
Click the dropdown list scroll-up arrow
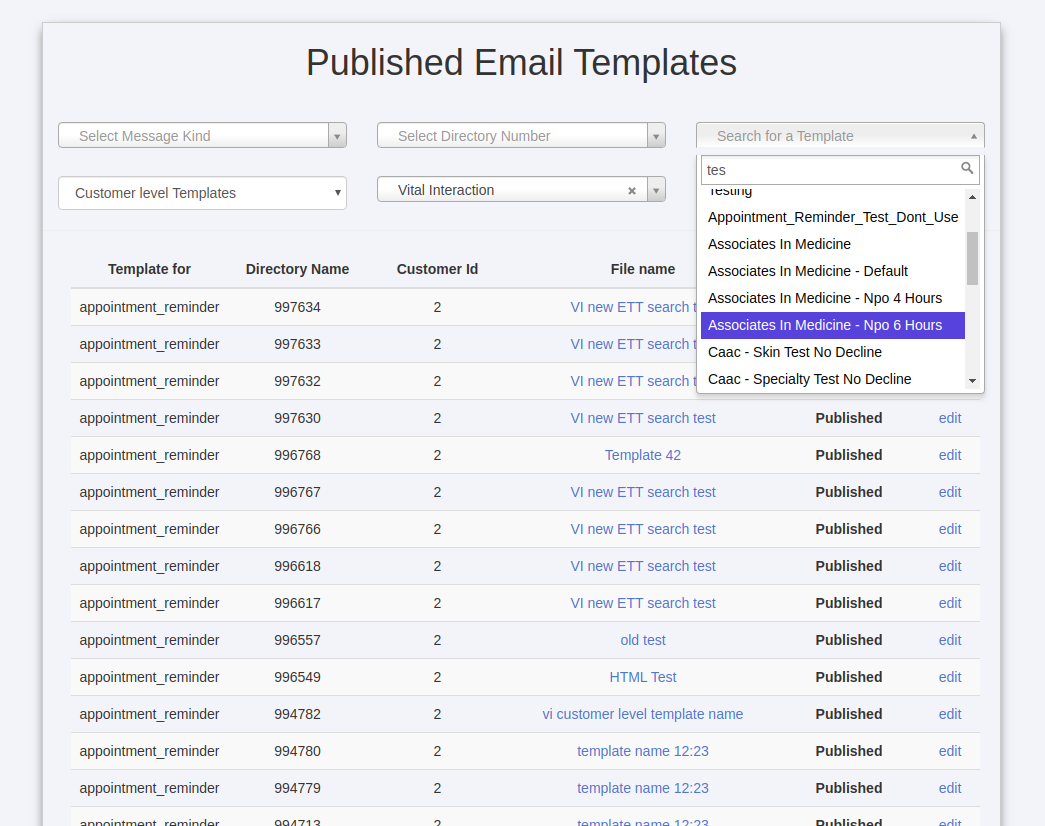[x=972, y=197]
